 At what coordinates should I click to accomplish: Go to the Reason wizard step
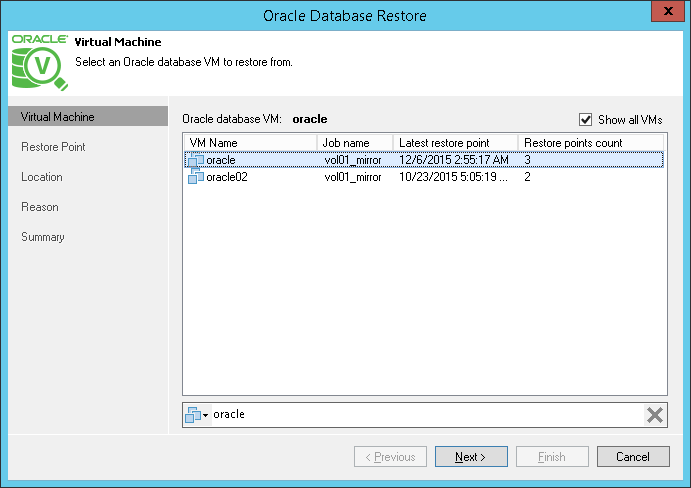[40, 207]
